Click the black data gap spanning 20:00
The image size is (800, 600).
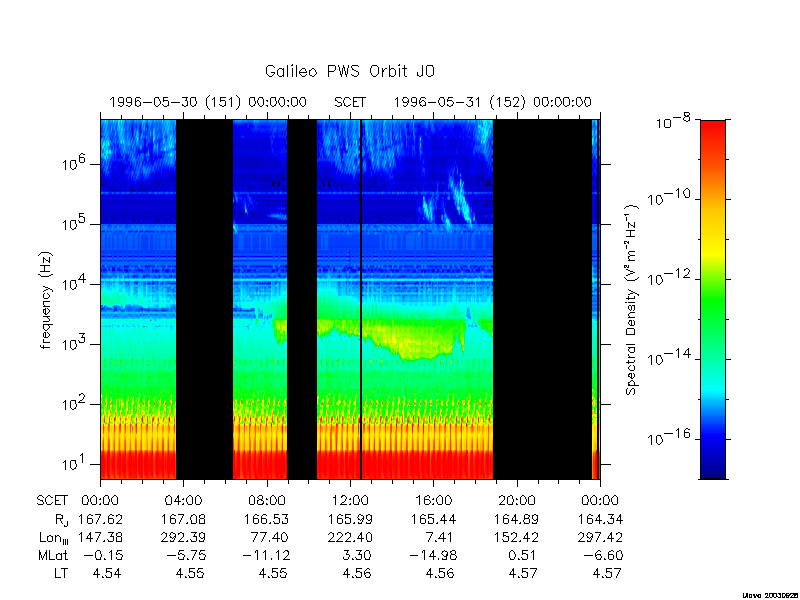coord(542,299)
